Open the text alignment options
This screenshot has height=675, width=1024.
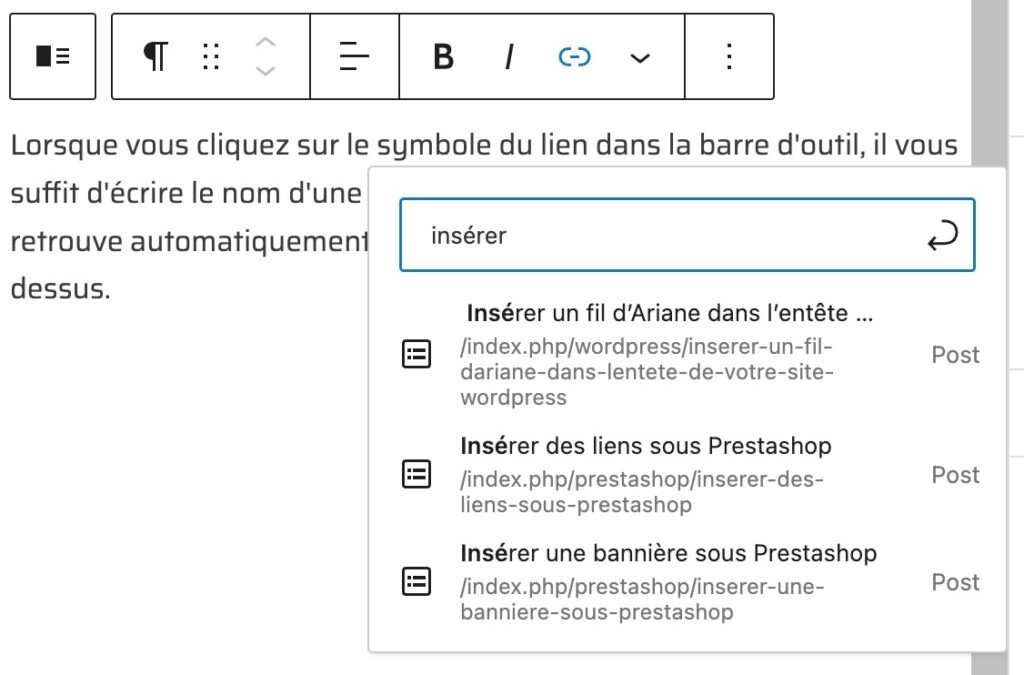[x=354, y=56]
